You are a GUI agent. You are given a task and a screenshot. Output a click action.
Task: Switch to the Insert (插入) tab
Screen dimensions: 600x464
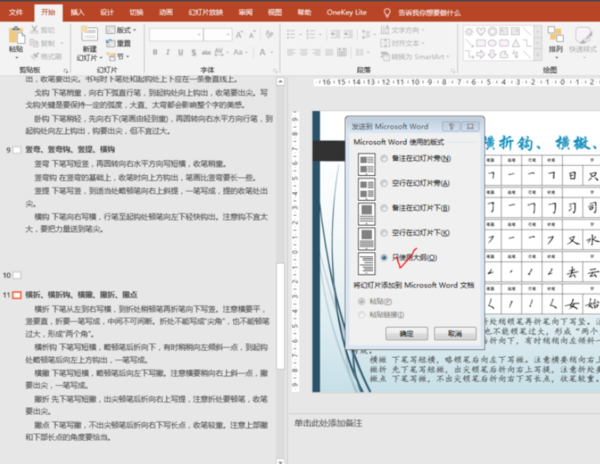[77, 13]
